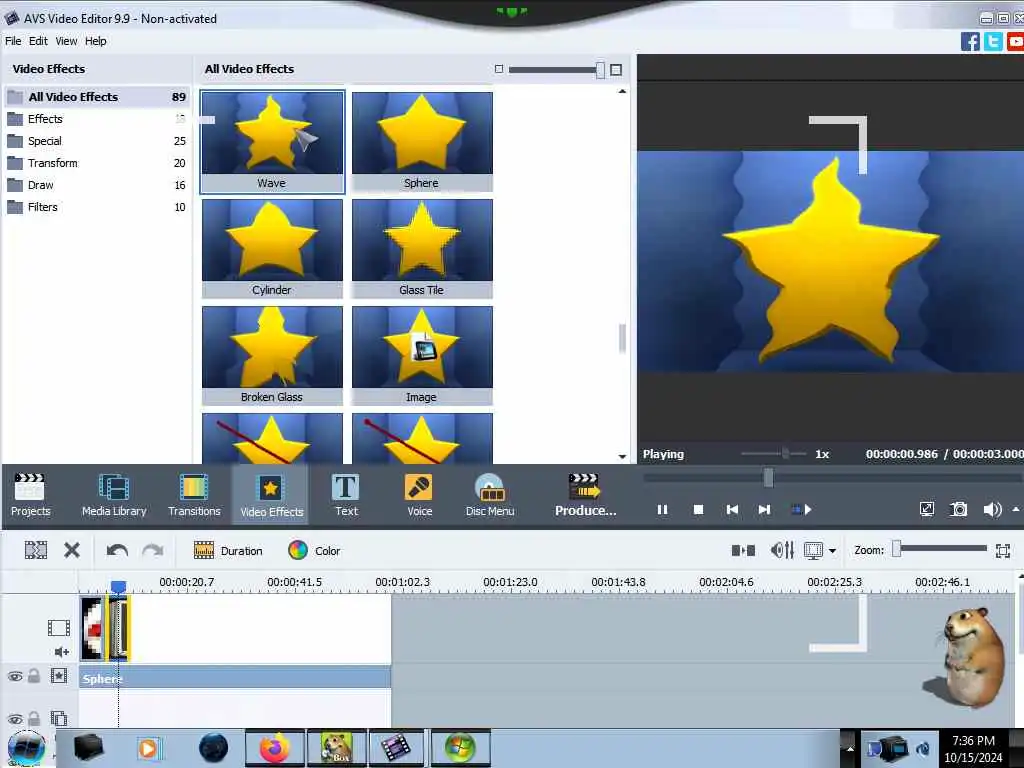
Task: Open the audio mixer icon
Action: (x=782, y=551)
